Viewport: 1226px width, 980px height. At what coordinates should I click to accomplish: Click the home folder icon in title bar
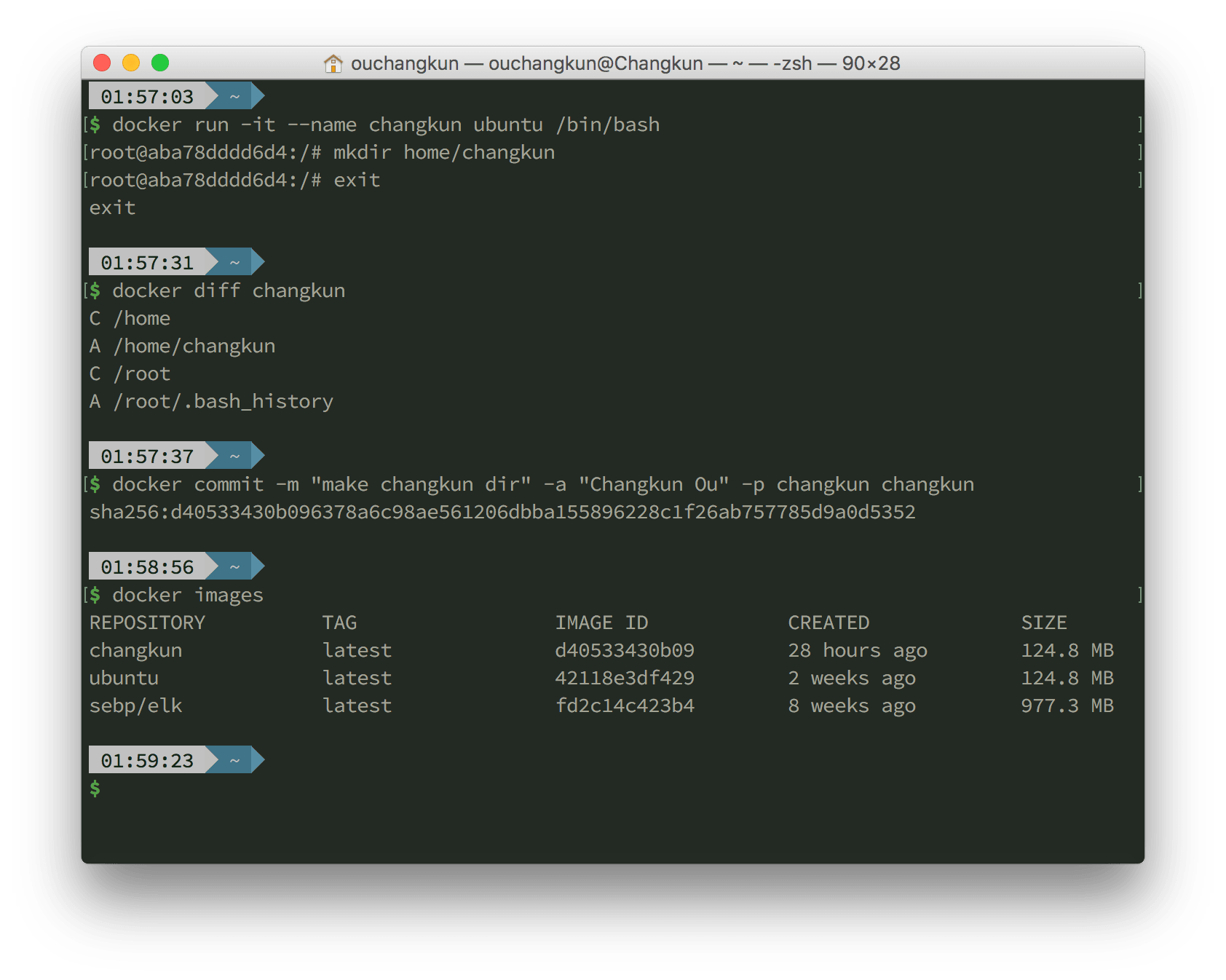[x=333, y=64]
